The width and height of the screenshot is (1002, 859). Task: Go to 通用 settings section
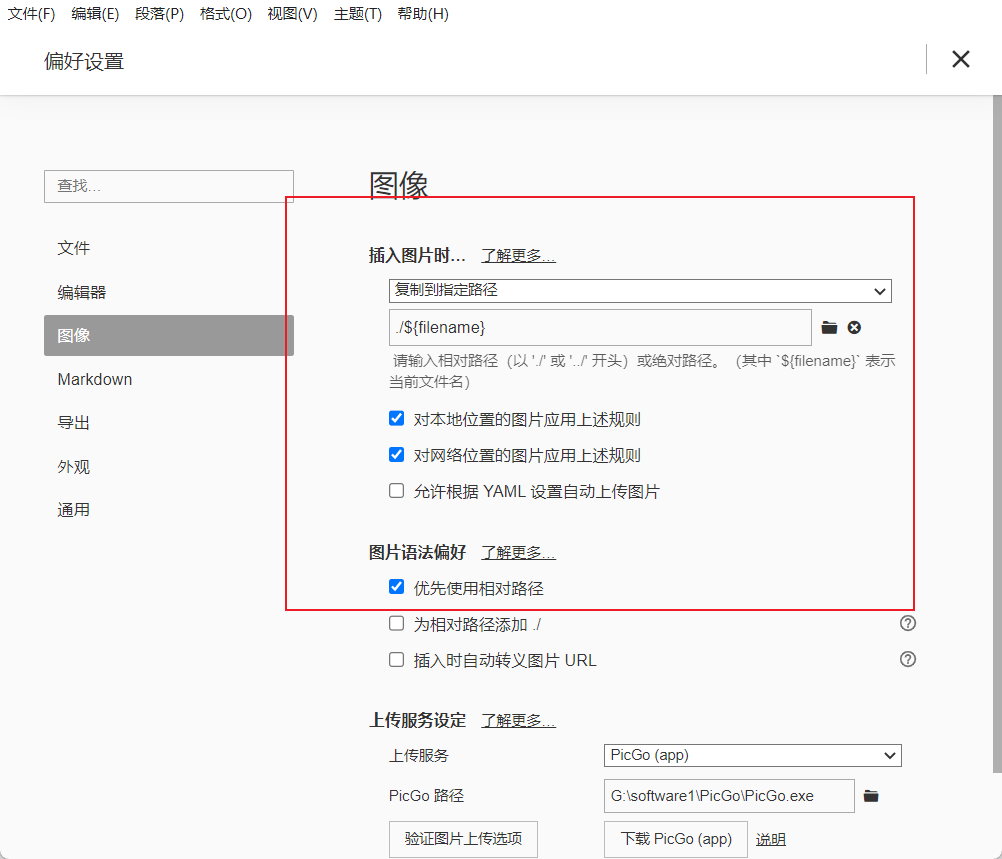point(169,510)
